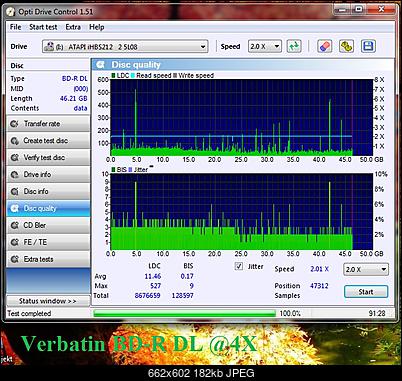Viewport: 402px width, 381px height.
Task: Click the Position value 47312
Action: point(319,286)
